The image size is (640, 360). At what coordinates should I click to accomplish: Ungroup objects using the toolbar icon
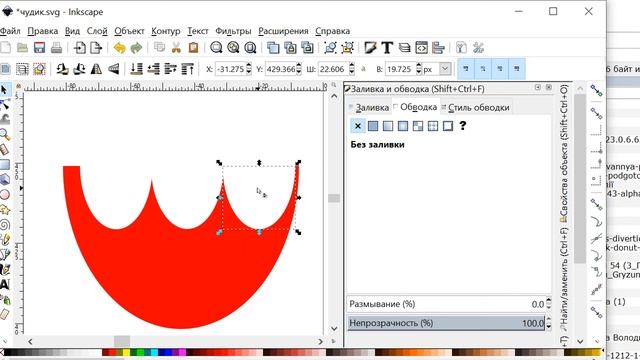click(347, 48)
